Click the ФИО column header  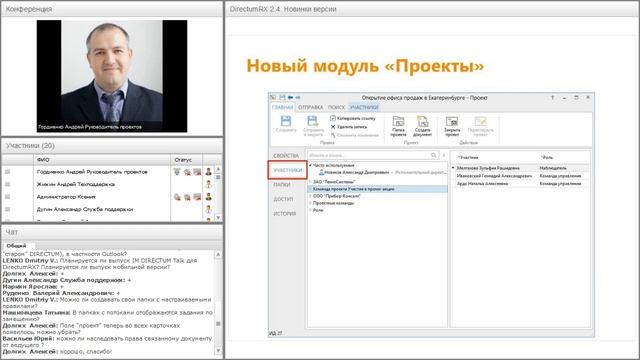(x=102, y=160)
